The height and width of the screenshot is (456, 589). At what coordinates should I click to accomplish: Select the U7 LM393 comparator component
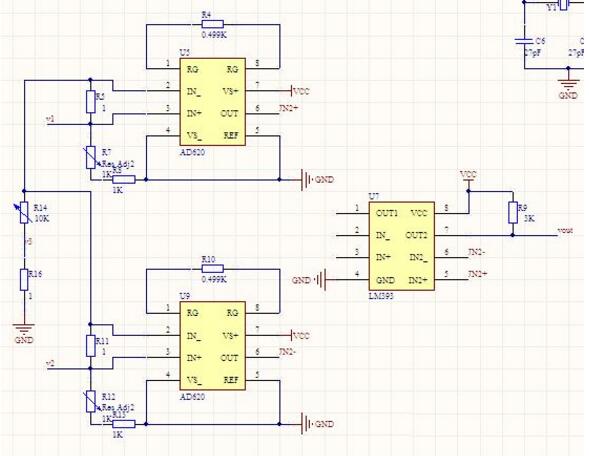402,246
